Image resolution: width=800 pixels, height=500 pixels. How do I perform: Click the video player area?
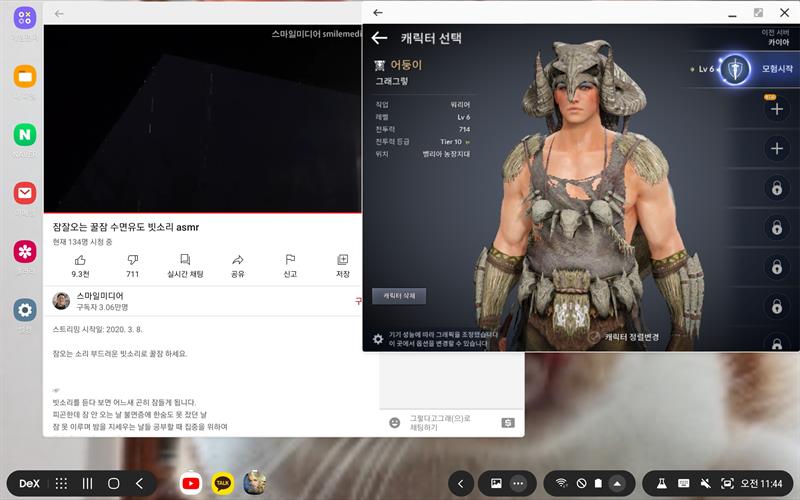203,118
